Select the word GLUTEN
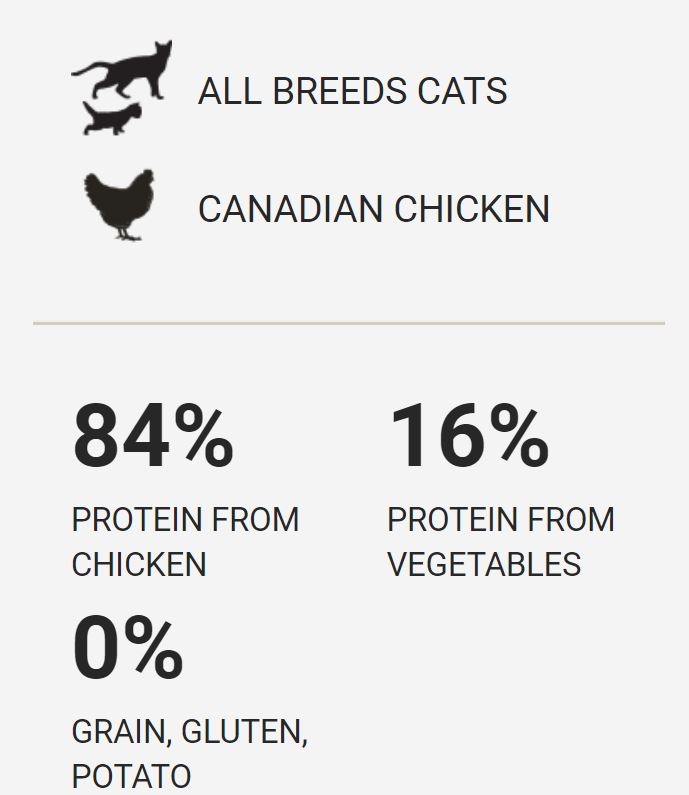Viewport: 689px width, 795px height. pos(244,732)
